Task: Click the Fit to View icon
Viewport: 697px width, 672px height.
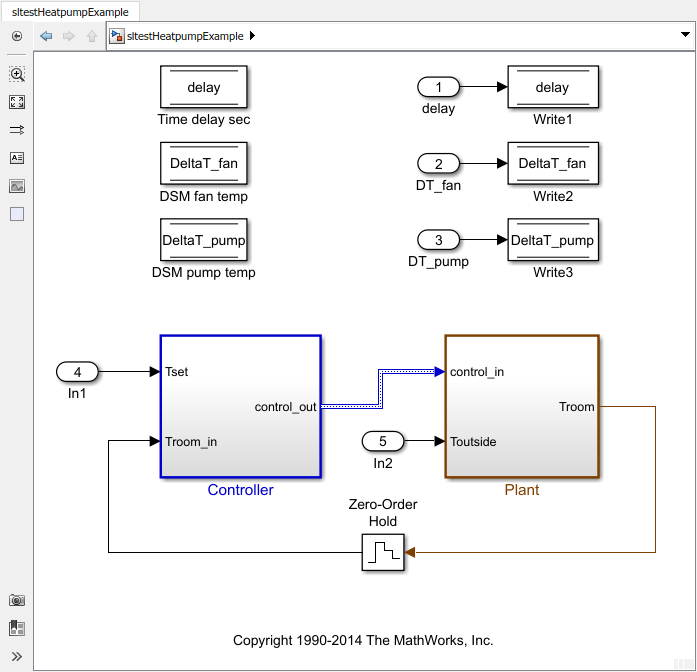Action: click(x=17, y=102)
